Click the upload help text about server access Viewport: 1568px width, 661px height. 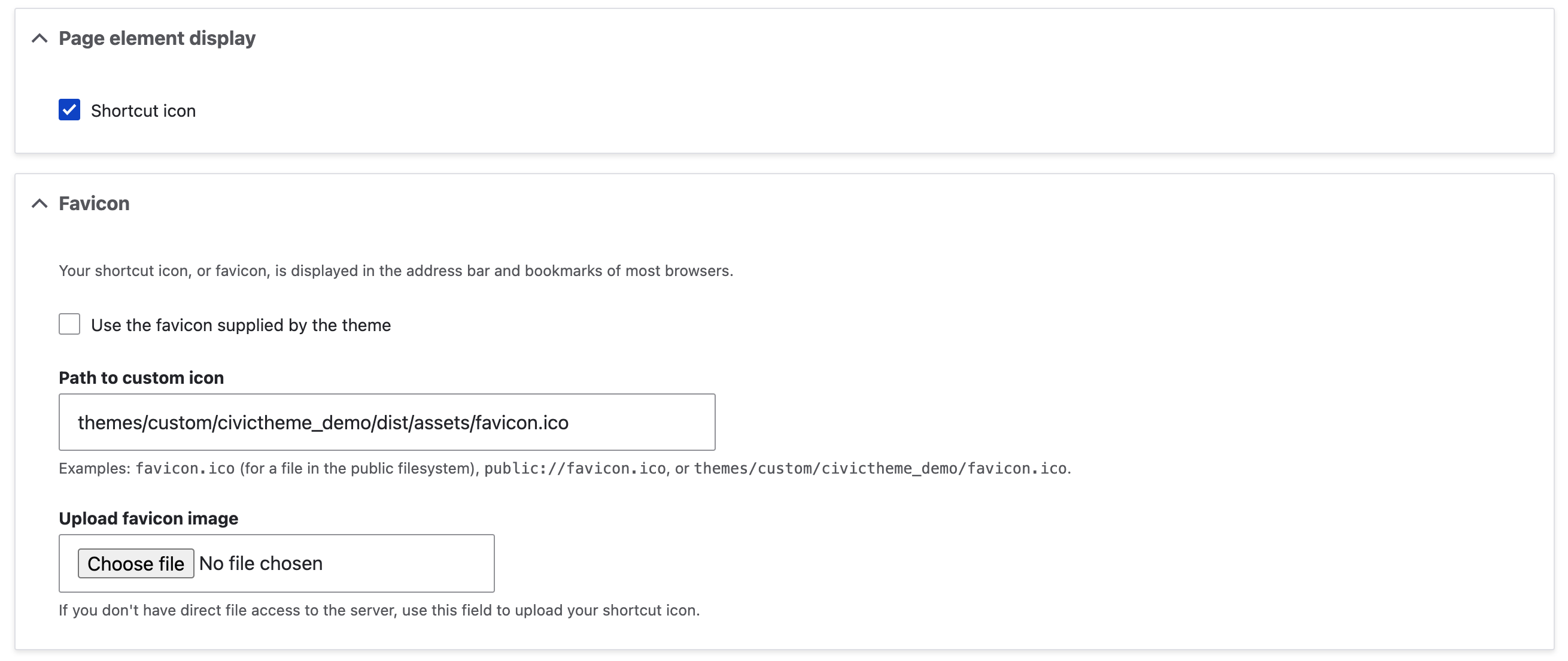379,611
